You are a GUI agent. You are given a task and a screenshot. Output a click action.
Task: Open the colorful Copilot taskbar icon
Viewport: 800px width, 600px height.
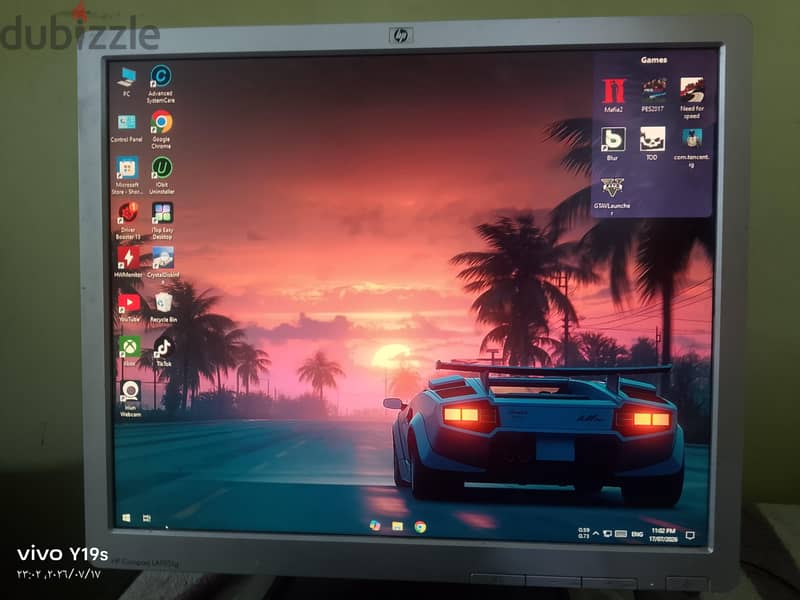pos(375,526)
